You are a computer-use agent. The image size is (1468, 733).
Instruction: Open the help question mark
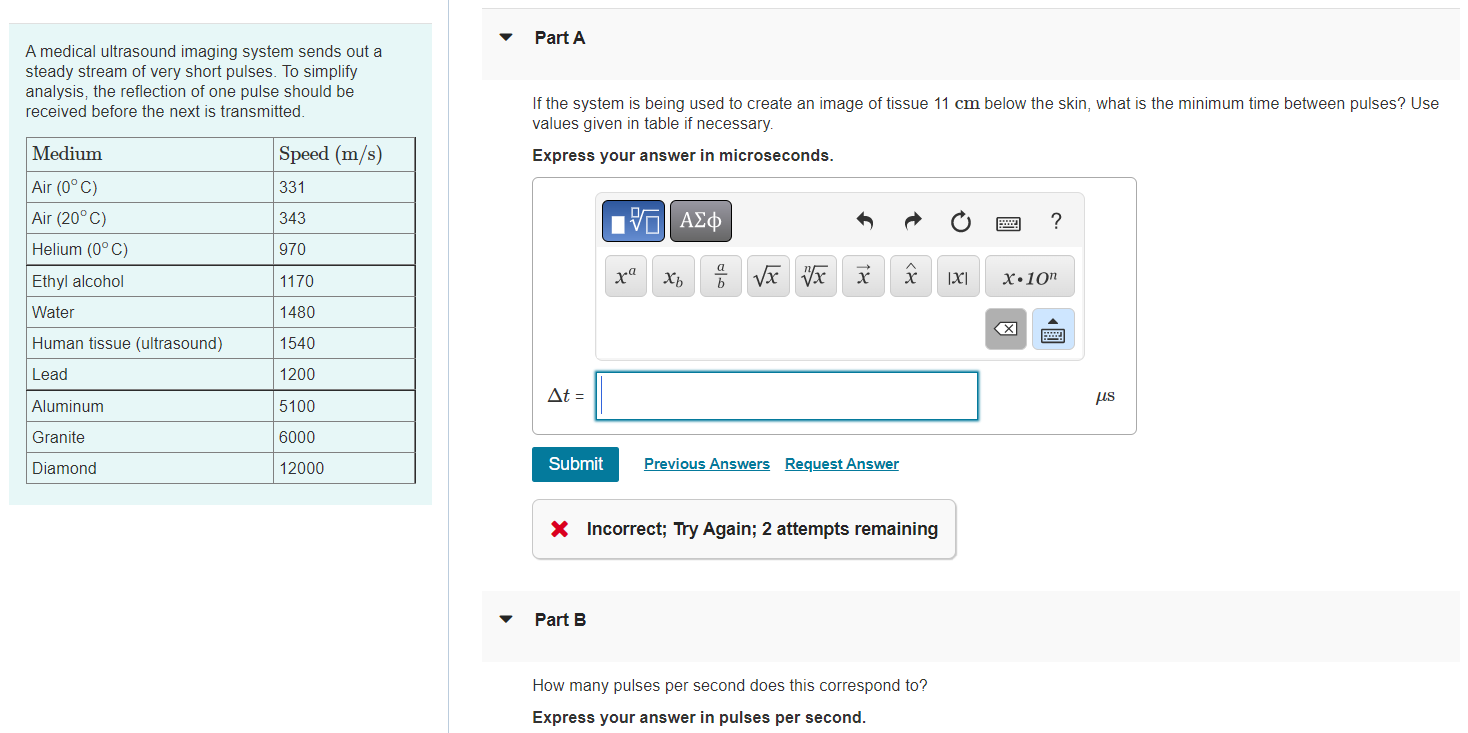tap(1056, 222)
